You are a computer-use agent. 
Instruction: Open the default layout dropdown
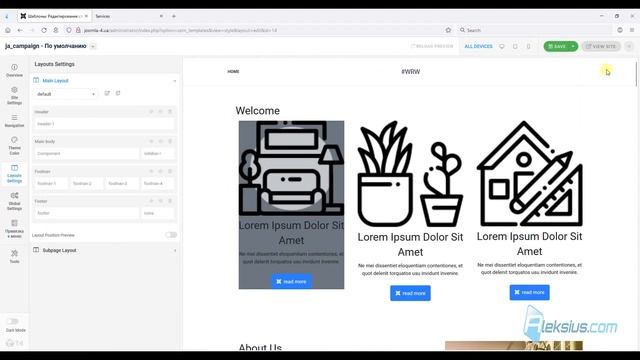[x=66, y=94]
